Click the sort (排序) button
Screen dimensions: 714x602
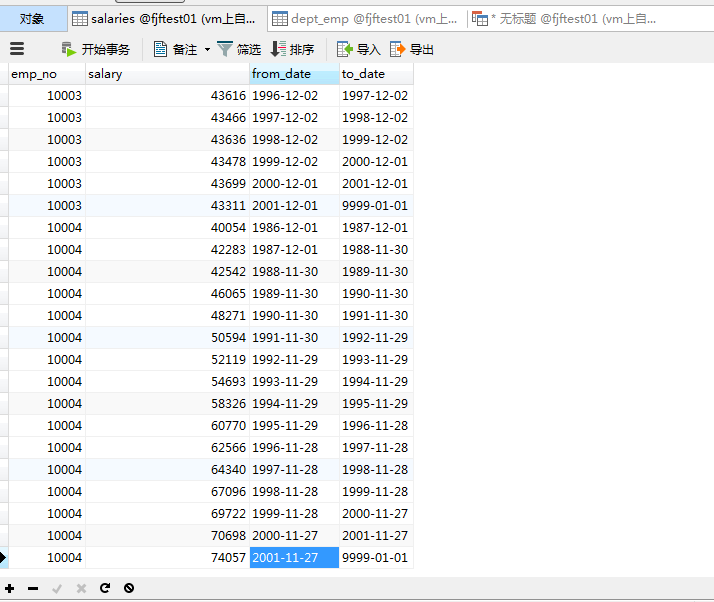pos(292,49)
